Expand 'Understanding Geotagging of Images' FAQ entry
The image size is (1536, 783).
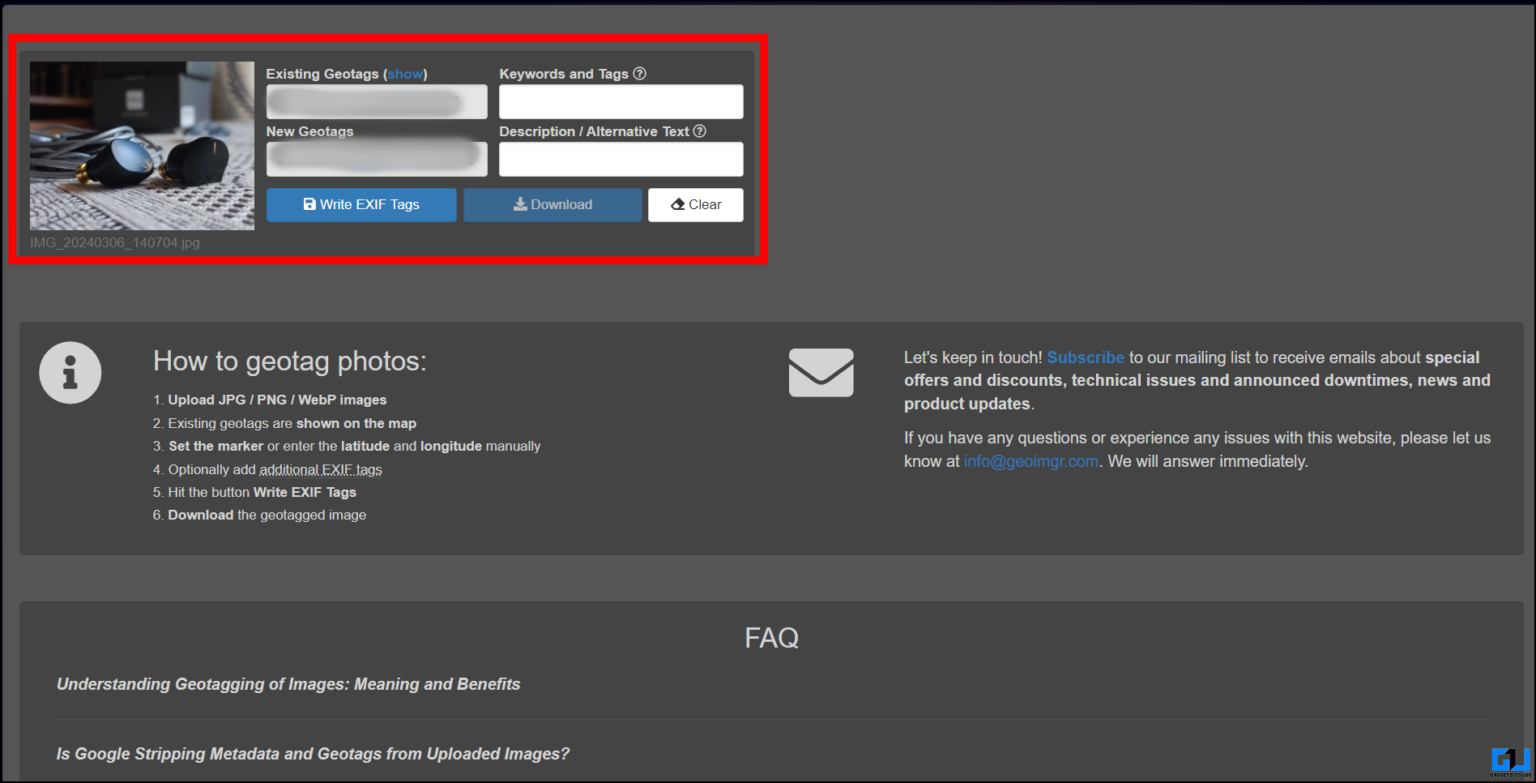click(x=288, y=684)
